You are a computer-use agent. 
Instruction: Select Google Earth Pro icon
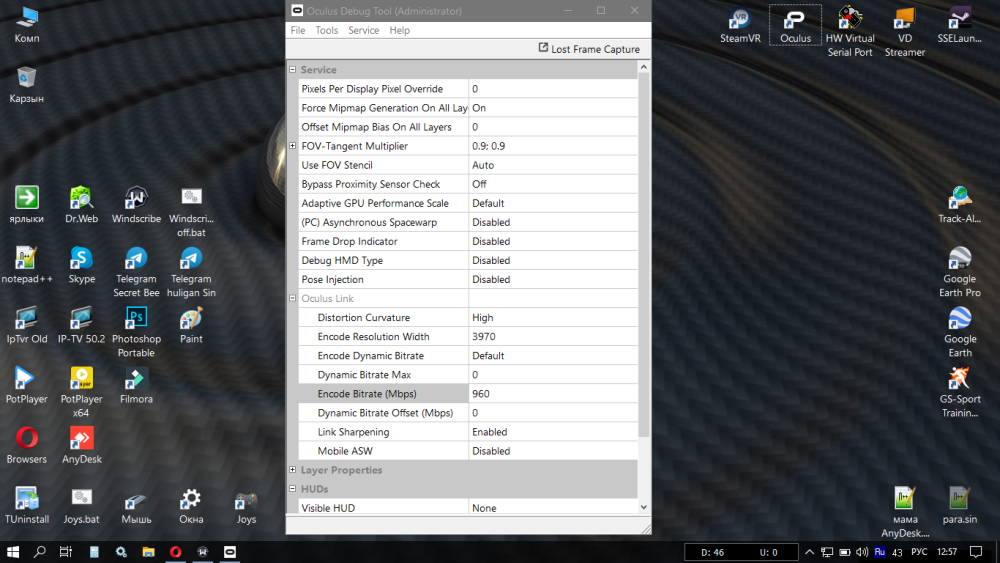[959, 272]
